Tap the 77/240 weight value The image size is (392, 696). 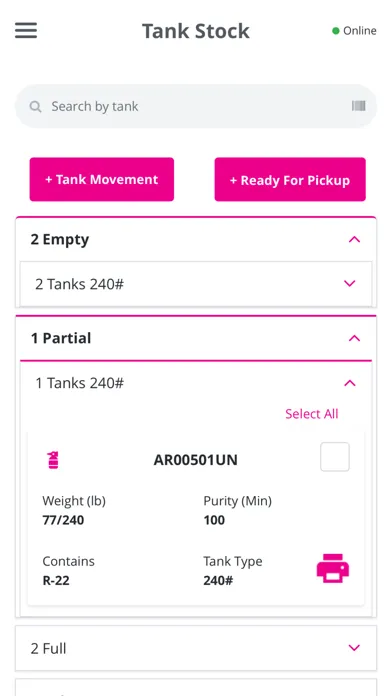point(63,520)
